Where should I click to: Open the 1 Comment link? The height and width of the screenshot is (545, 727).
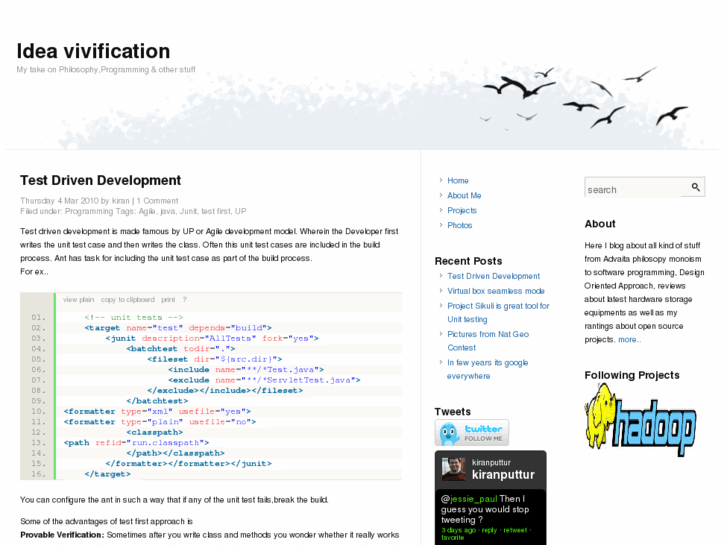157,201
